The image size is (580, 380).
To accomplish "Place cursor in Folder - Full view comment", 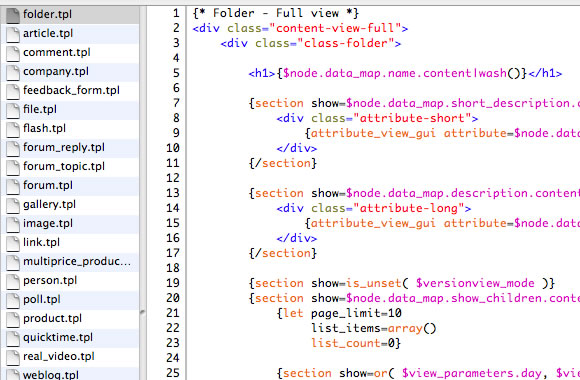I will (x=276, y=13).
